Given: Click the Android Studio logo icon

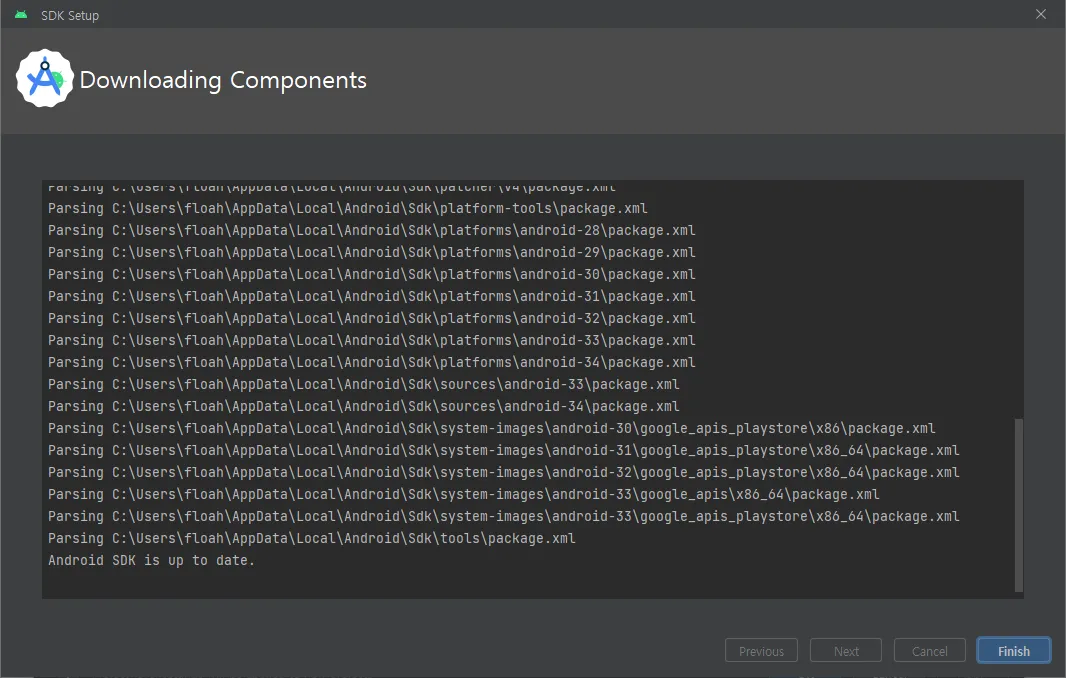Looking at the screenshot, I should coord(45,79).
